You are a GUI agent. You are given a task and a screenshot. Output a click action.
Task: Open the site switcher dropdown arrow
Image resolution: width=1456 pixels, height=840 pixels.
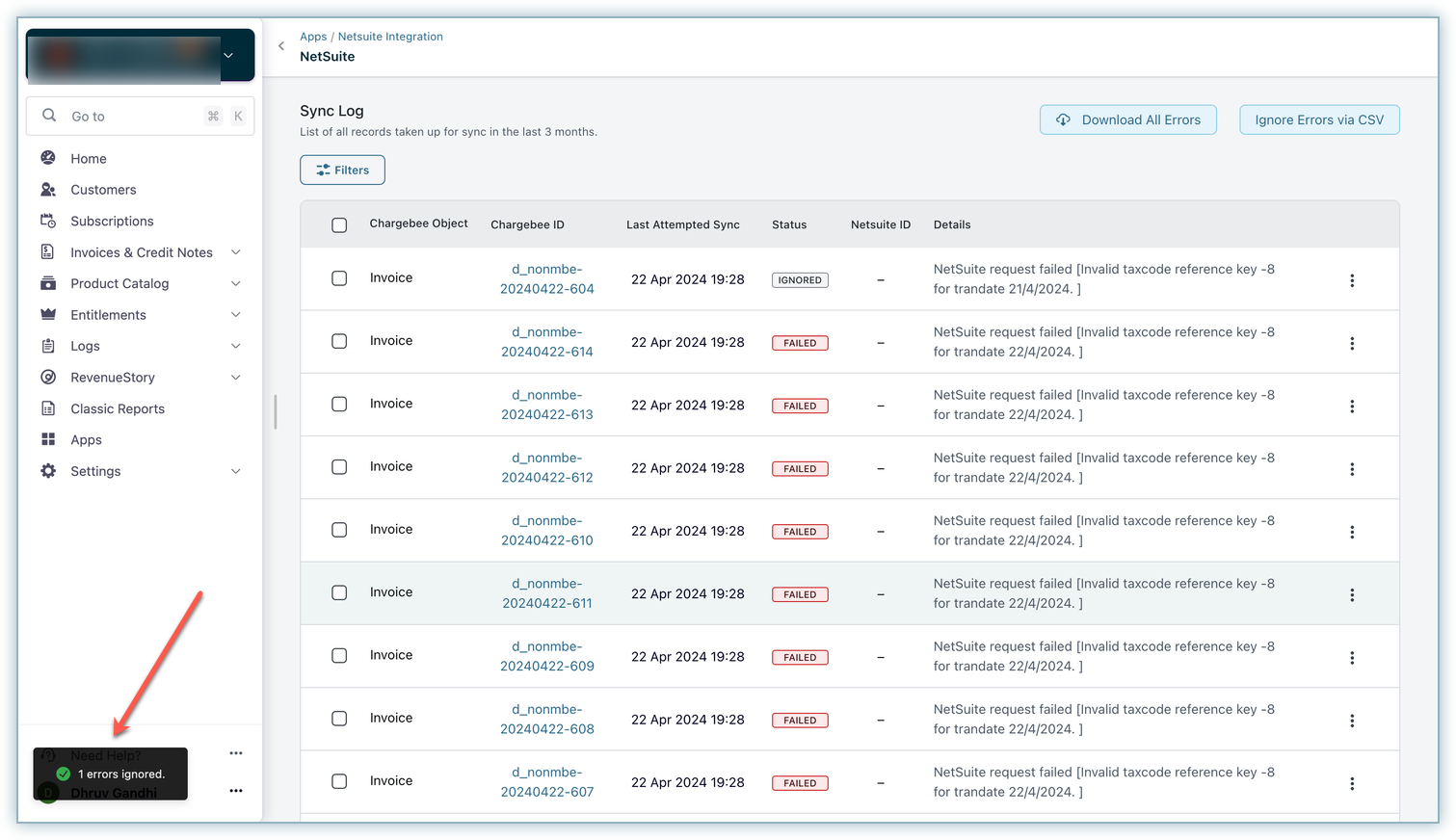(228, 56)
